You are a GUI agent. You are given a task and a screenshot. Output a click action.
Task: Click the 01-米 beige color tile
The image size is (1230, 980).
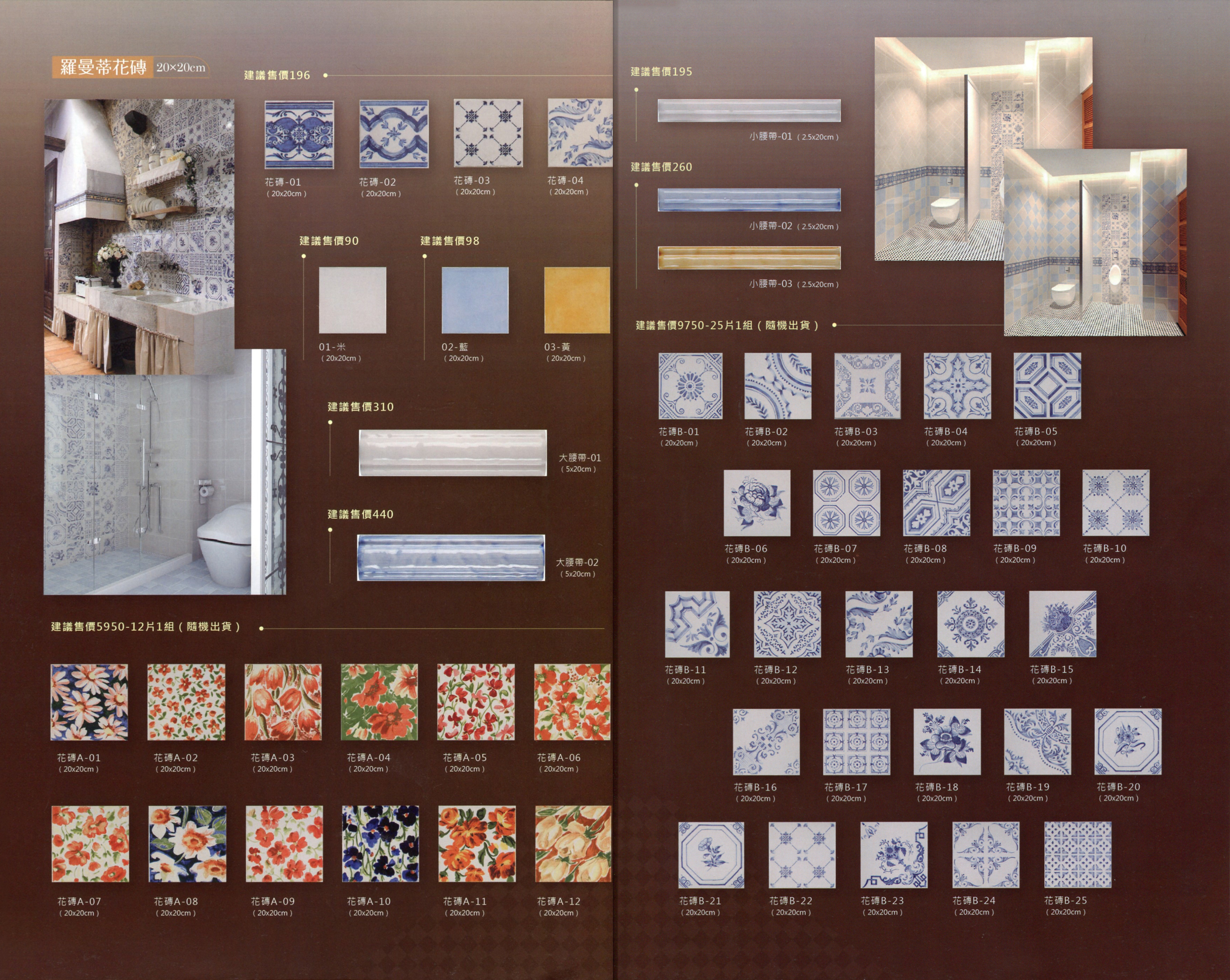[352, 300]
